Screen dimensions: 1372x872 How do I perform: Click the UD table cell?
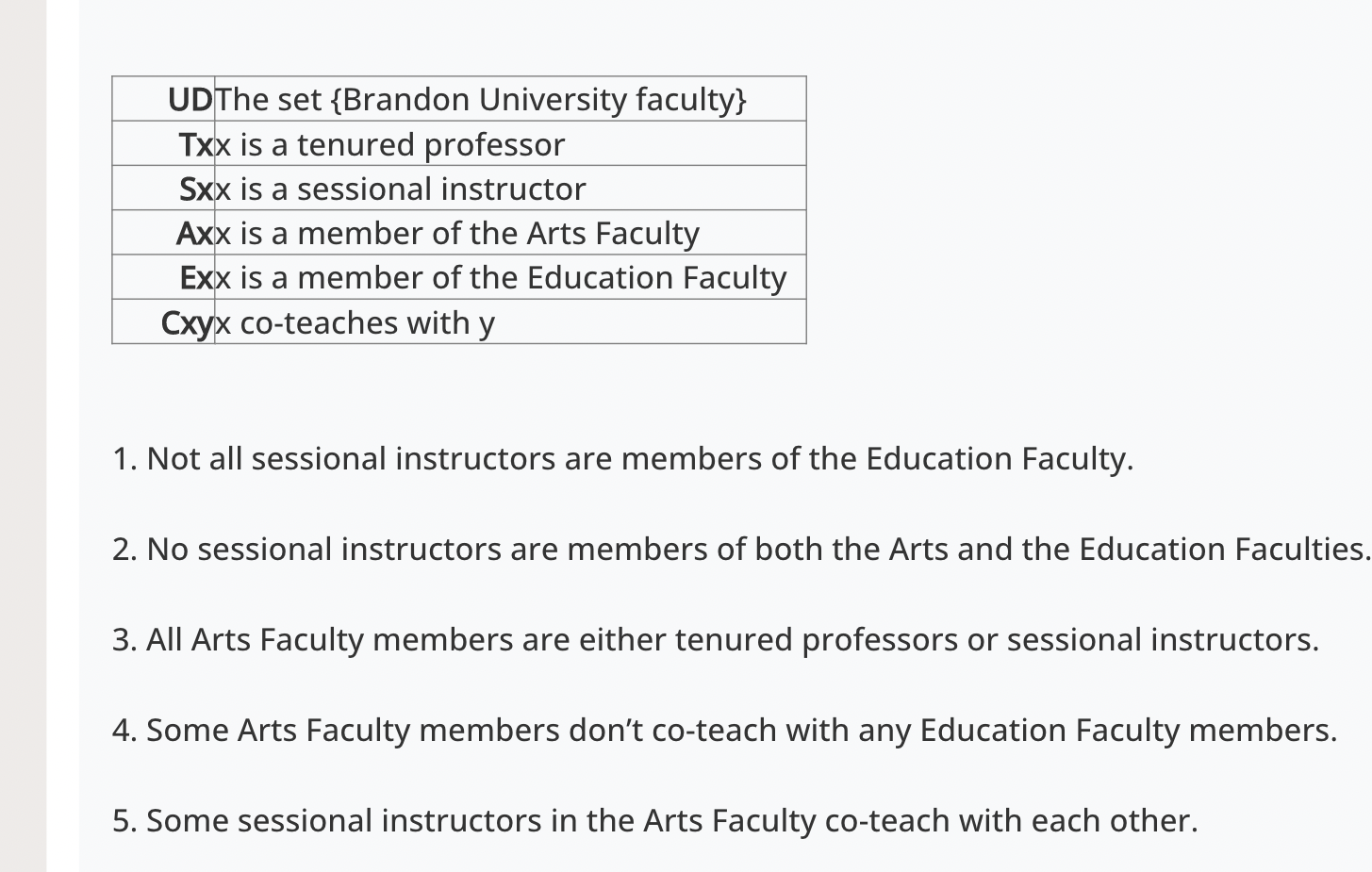tap(163, 99)
